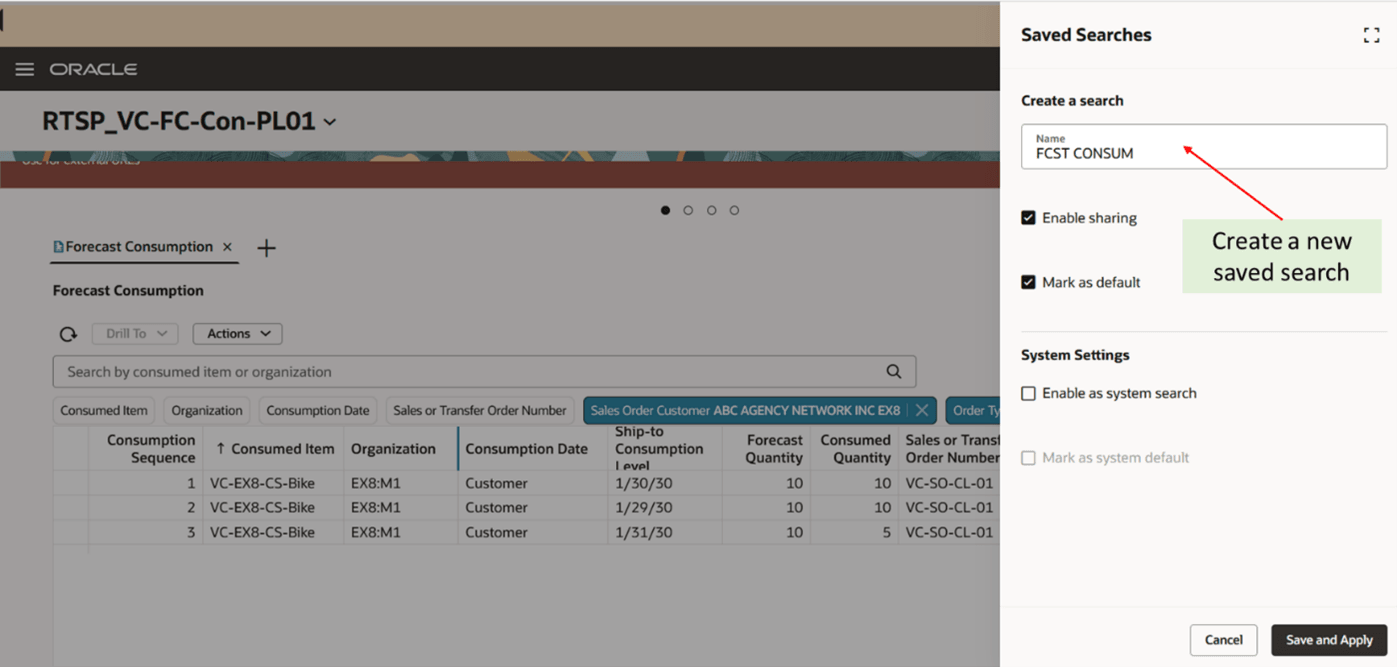Click the System Settings heading
This screenshot has height=667, width=1397.
tap(1075, 355)
